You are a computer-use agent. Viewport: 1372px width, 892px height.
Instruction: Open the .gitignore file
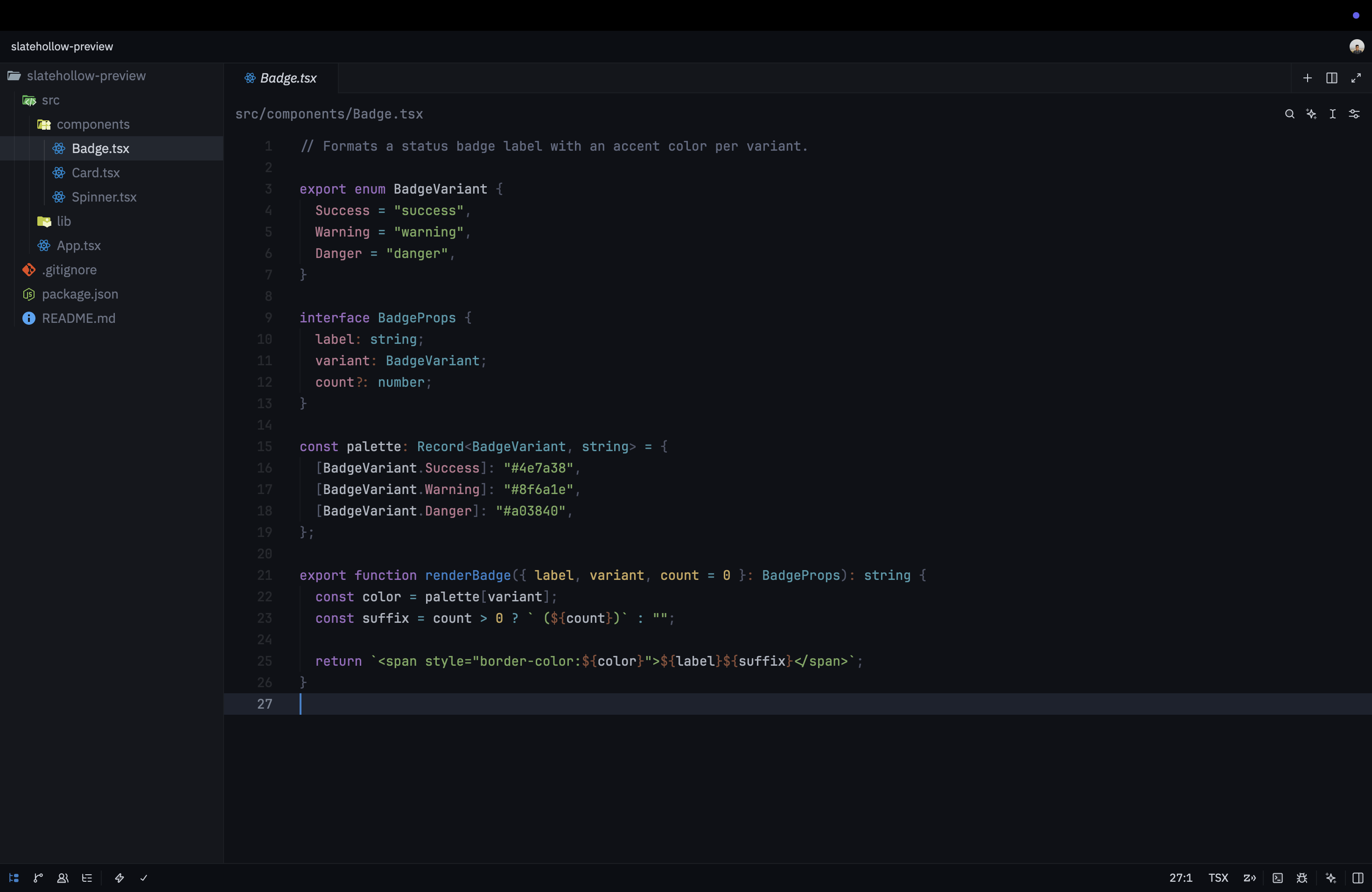tap(112, 270)
